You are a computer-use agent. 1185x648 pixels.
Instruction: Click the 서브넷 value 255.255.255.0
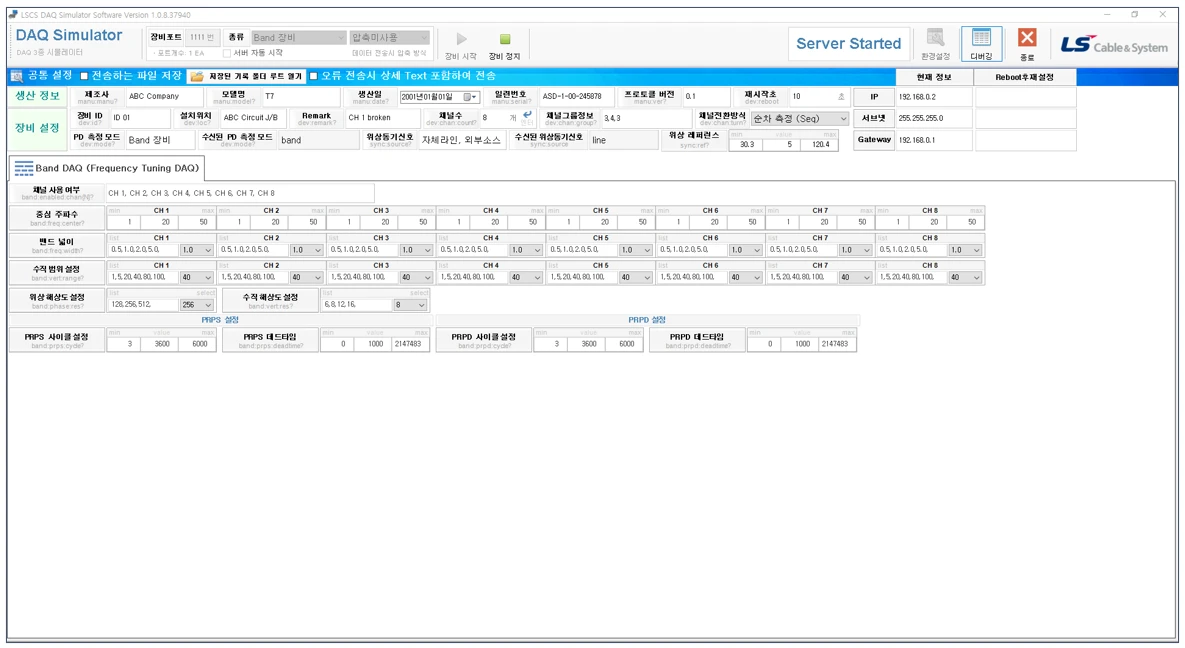[934, 119]
